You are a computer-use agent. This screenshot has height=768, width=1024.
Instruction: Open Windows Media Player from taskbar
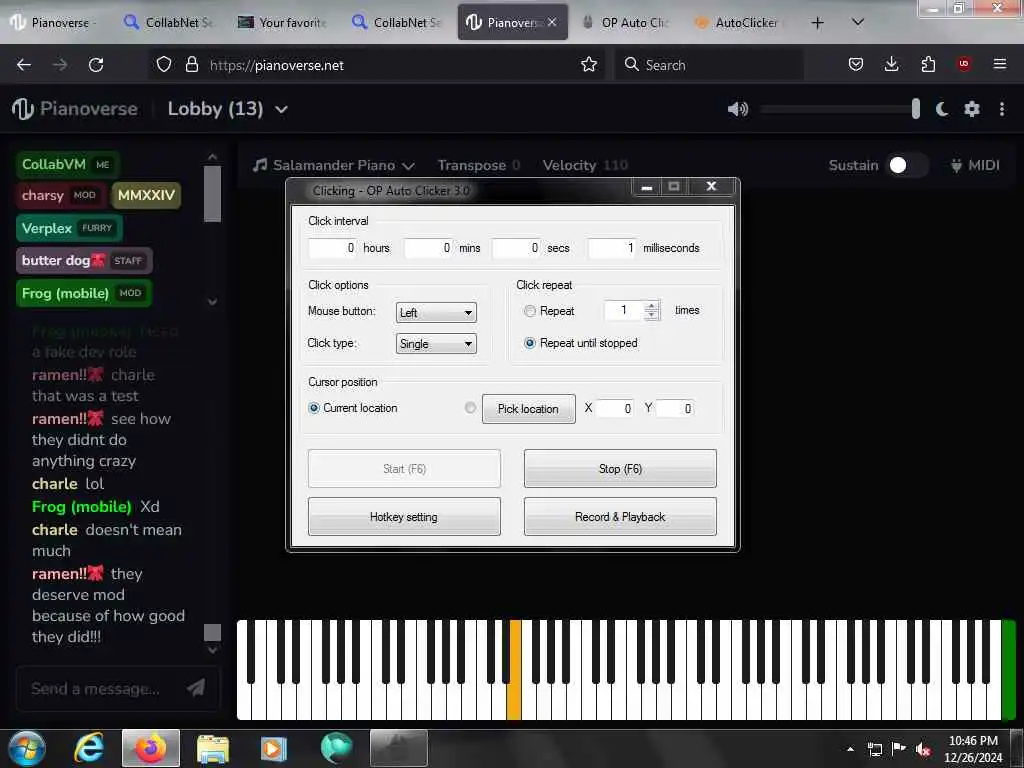click(x=274, y=749)
